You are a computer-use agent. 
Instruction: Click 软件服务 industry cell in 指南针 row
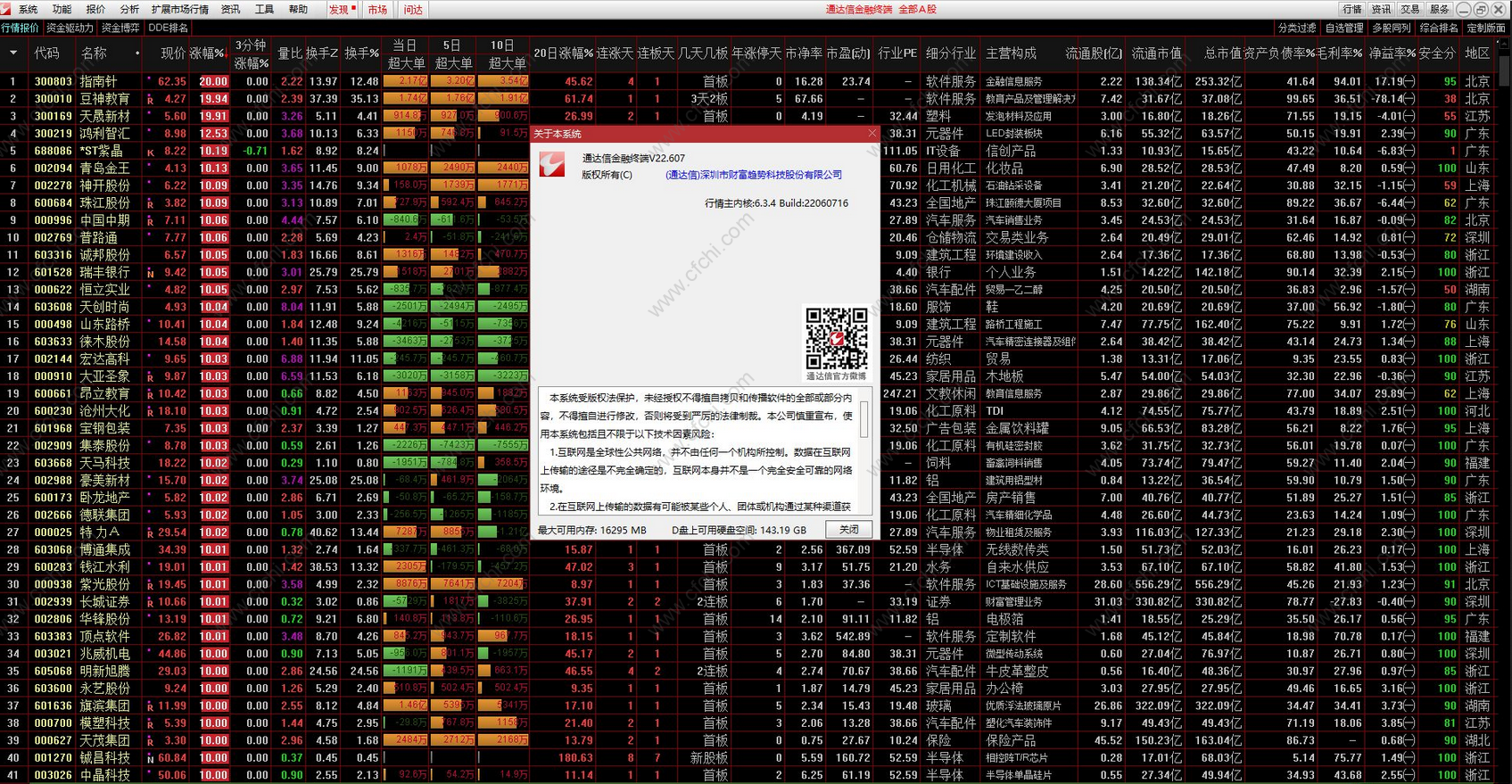(x=950, y=81)
